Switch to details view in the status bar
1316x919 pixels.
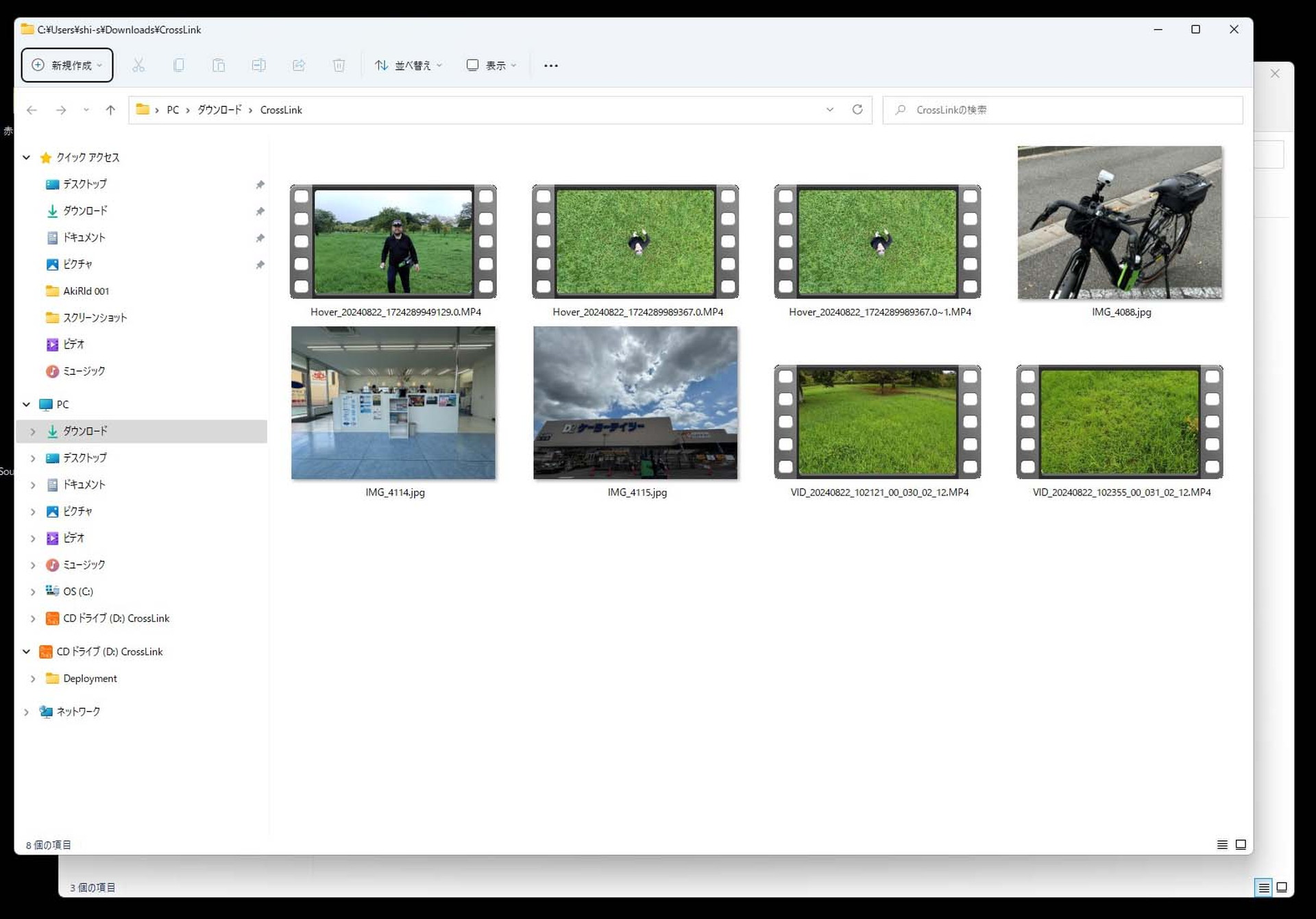coord(1222,844)
